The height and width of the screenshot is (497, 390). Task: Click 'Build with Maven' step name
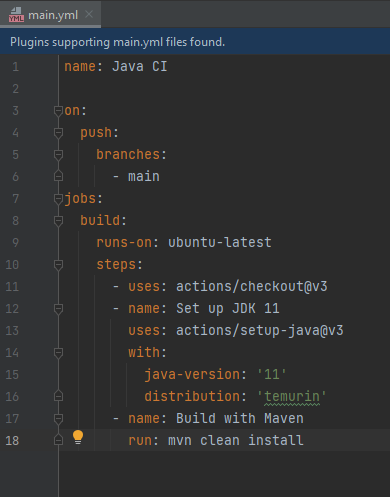tap(240, 418)
